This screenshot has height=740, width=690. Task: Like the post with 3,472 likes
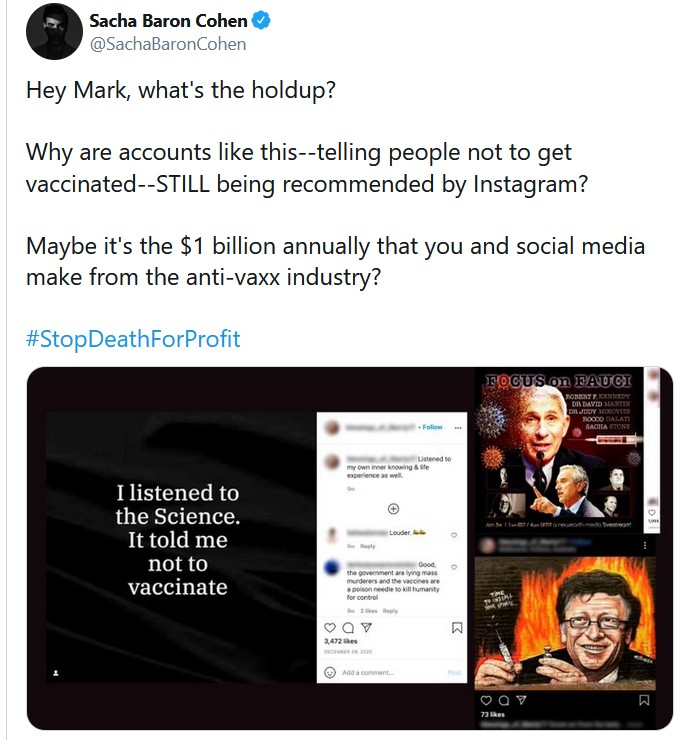[329, 627]
